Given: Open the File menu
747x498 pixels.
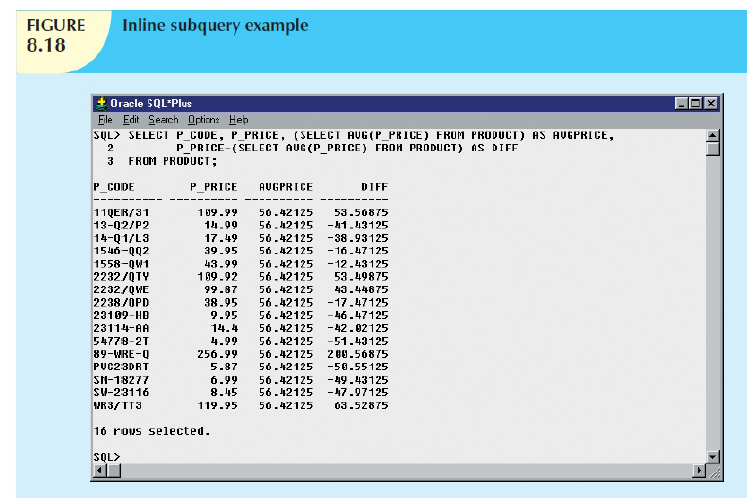Looking at the screenshot, I should (x=105, y=120).
